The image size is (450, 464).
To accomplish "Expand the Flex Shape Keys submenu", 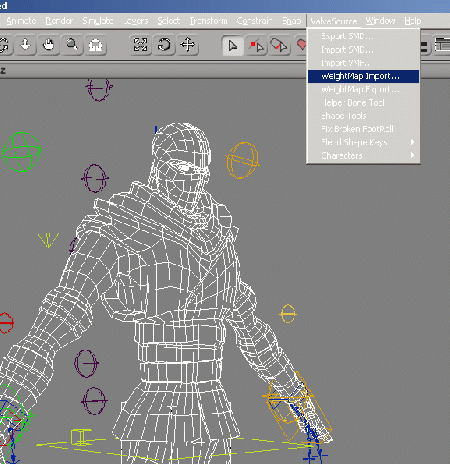I will pyautogui.click(x=363, y=142).
